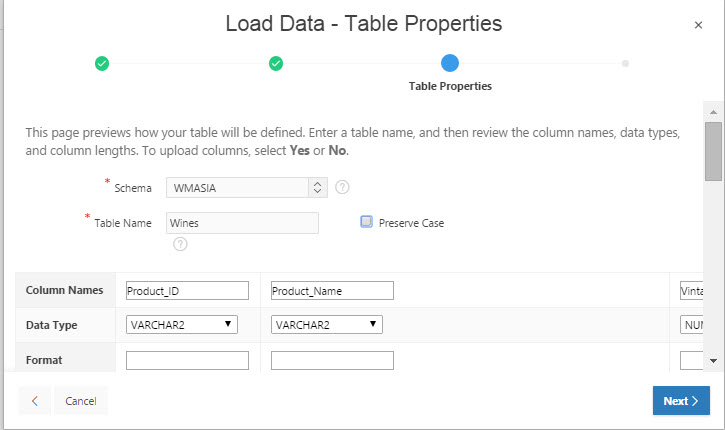Open Data Type dropdown for Product_Name

[327, 324]
